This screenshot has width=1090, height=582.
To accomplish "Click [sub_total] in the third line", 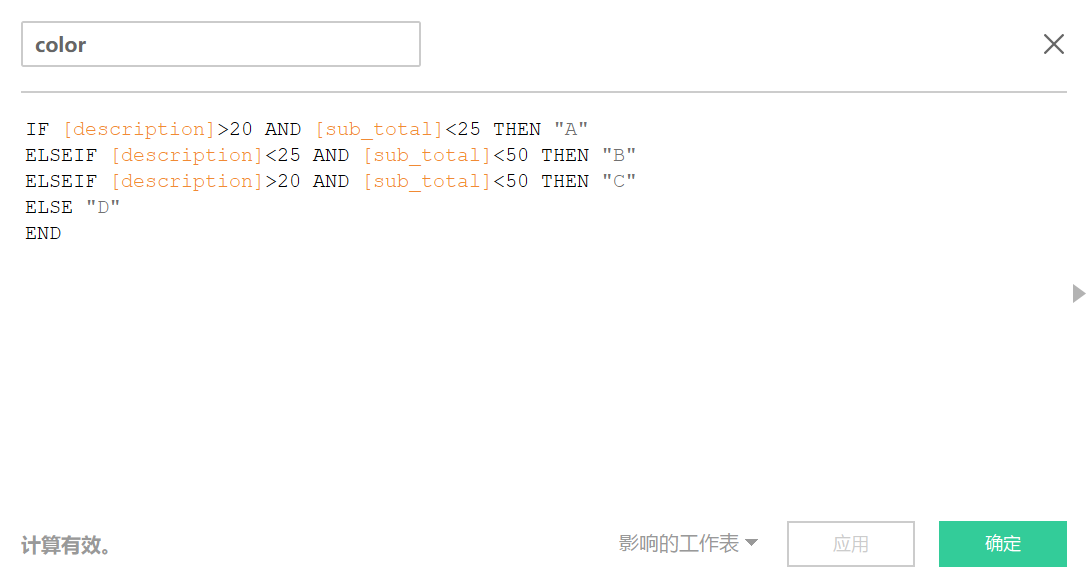I will coord(427,181).
